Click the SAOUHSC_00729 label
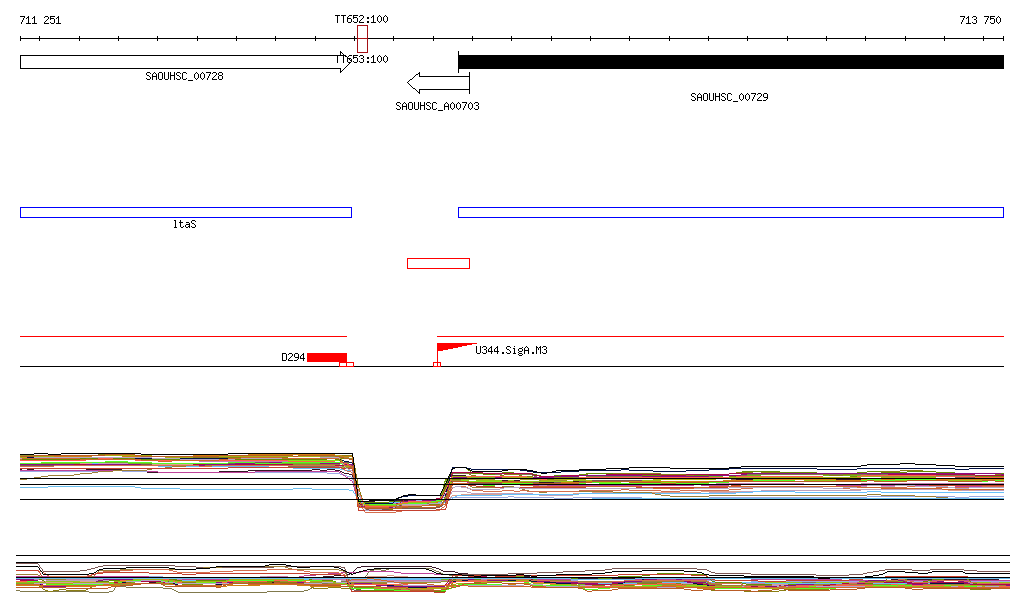1024x611 pixels. point(729,97)
